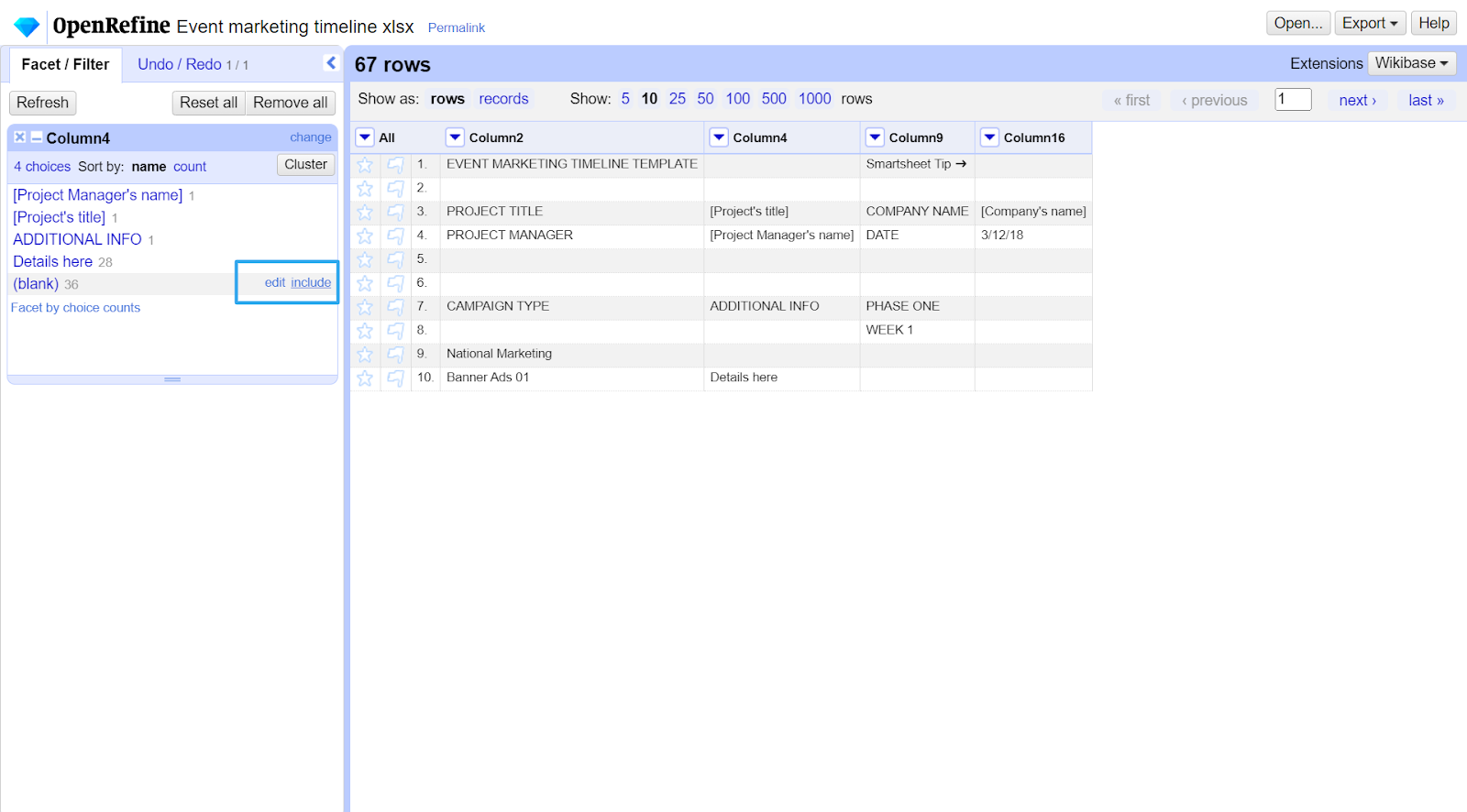
Task: Jump to the last page
Action: click(x=1426, y=100)
